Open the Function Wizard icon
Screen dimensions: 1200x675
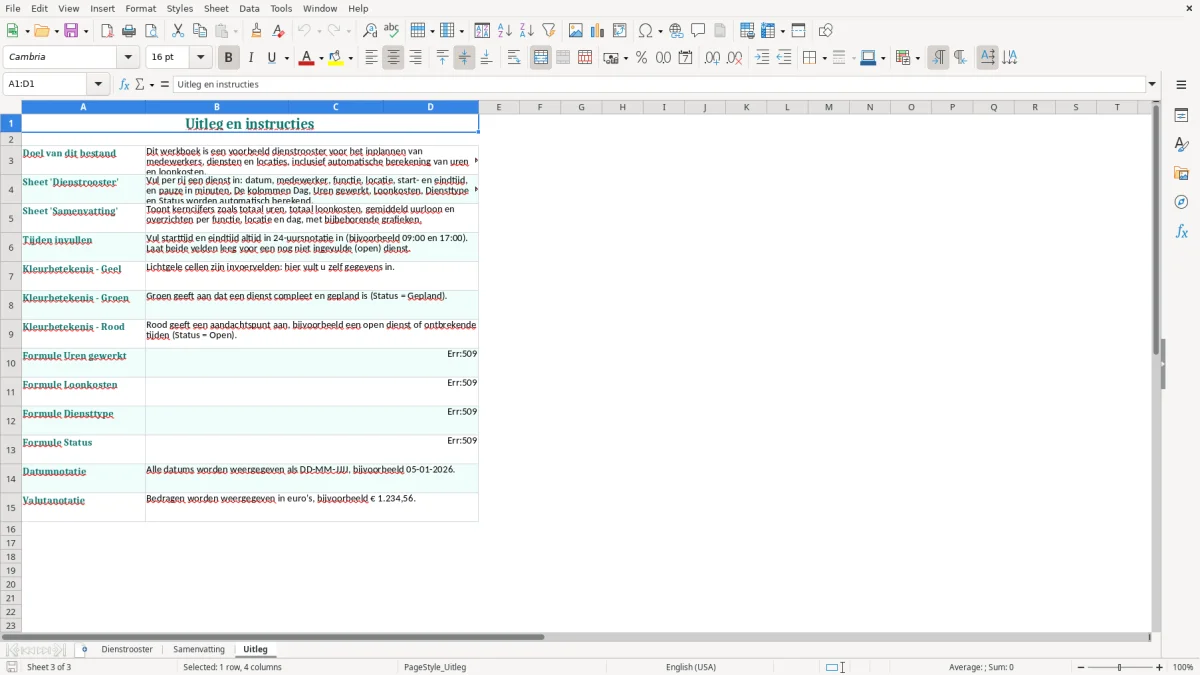pos(124,85)
